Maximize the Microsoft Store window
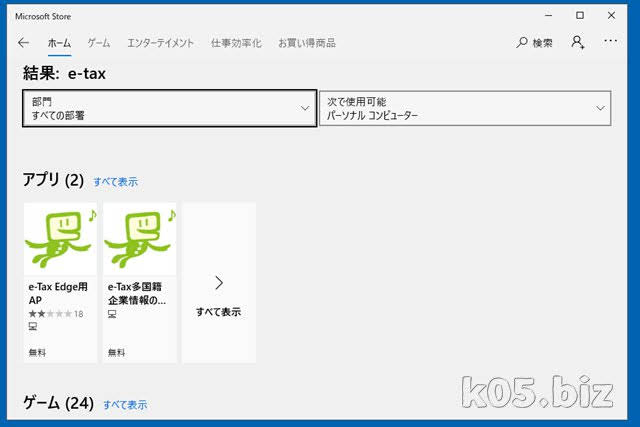This screenshot has height=427, width=640. click(x=580, y=16)
